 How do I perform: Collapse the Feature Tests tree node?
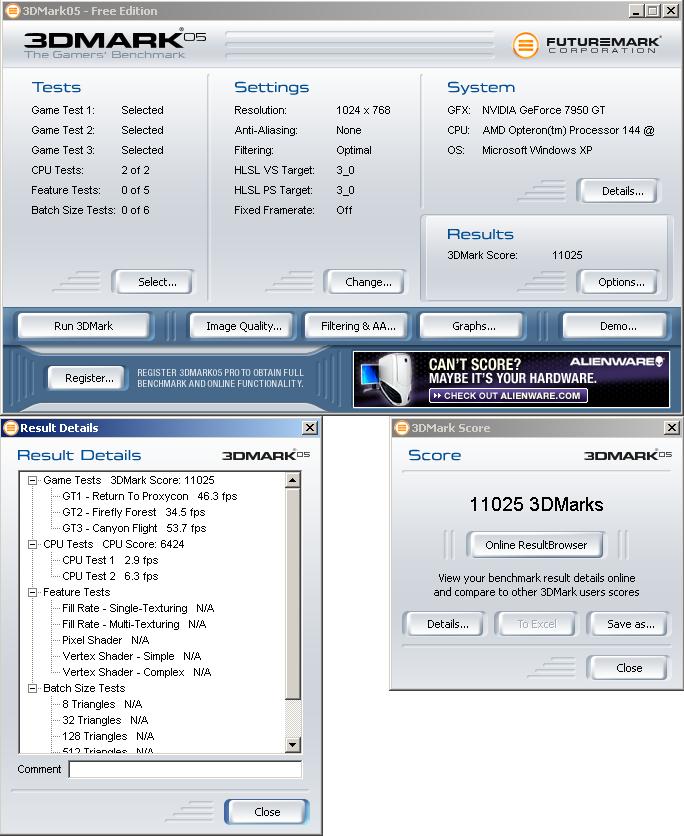(33, 592)
